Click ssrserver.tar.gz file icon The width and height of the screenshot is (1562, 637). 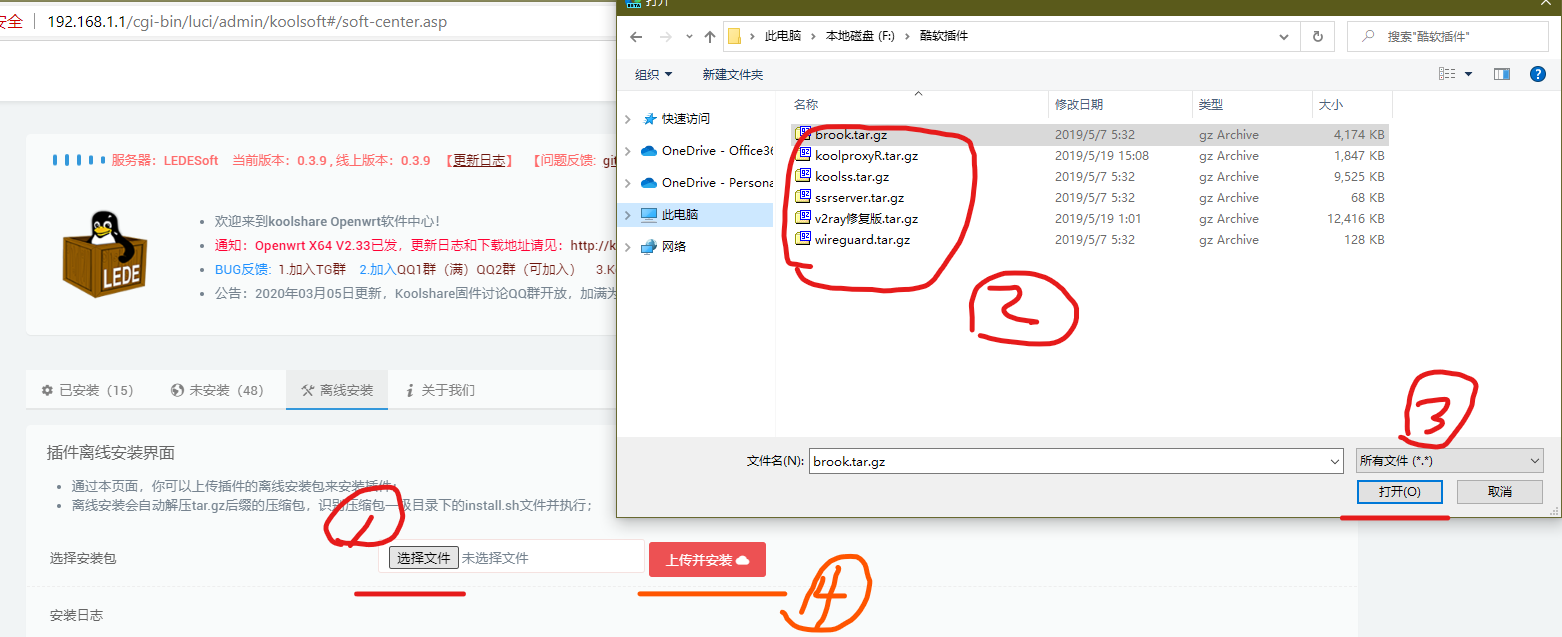pyautogui.click(x=804, y=197)
